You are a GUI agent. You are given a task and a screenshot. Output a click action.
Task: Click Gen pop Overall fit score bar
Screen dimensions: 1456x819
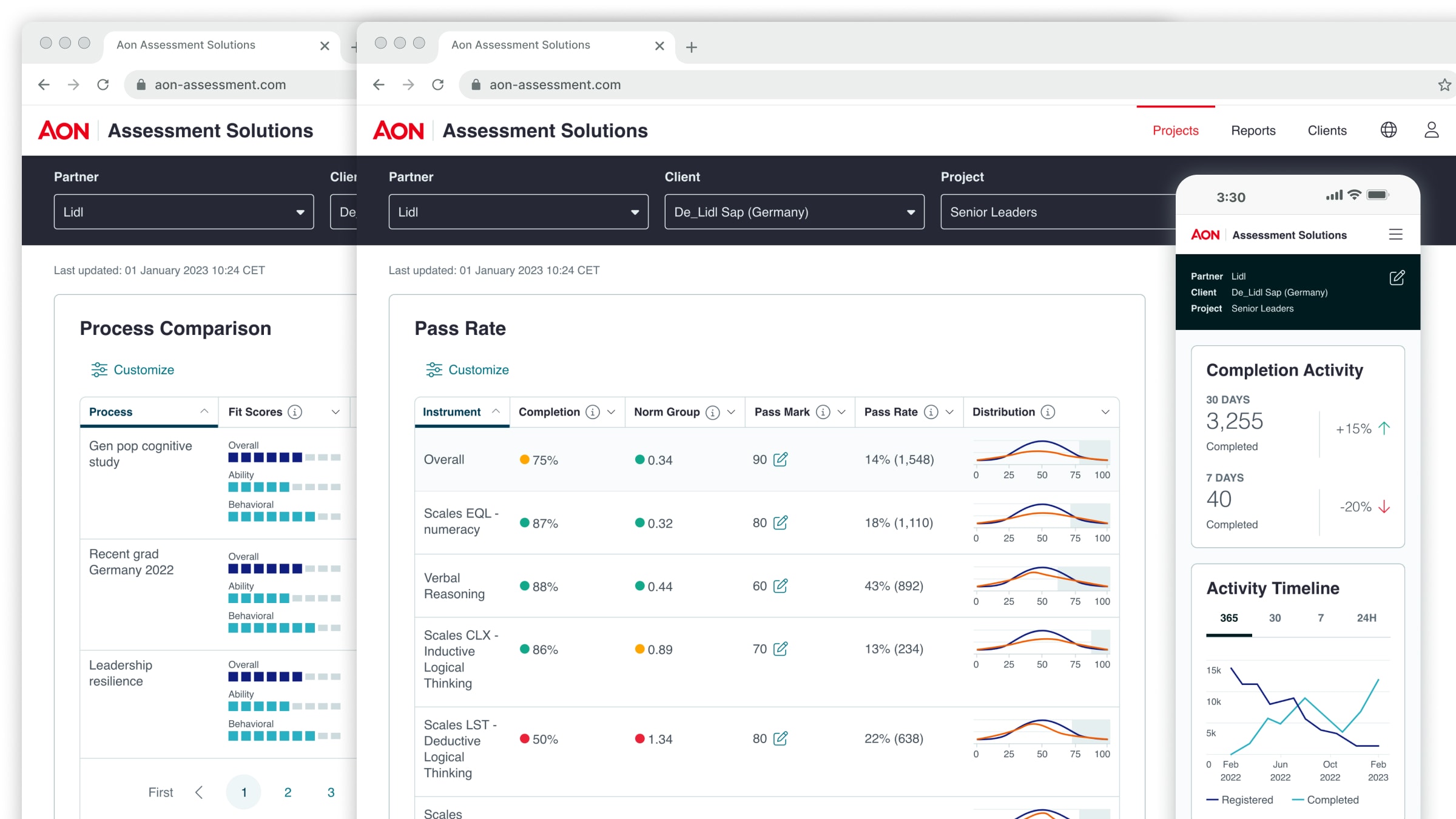285,457
